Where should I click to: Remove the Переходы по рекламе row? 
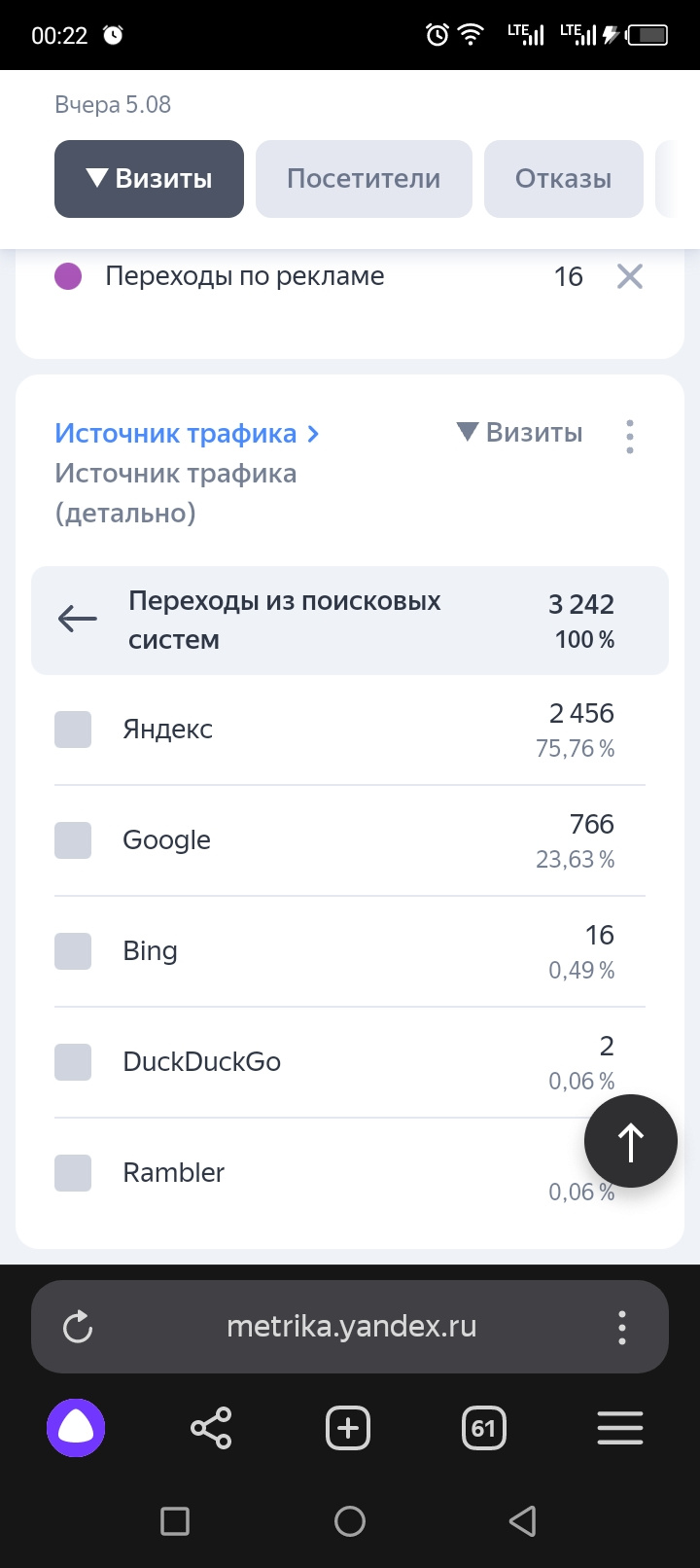coord(630,277)
